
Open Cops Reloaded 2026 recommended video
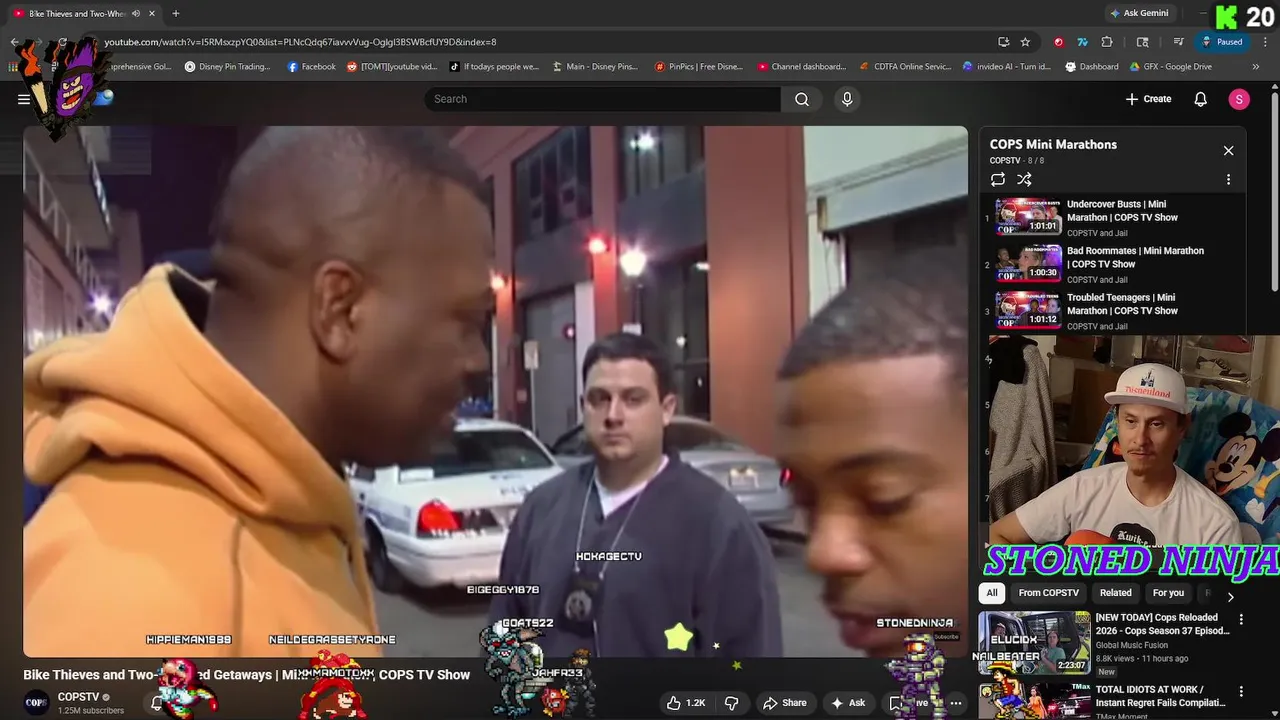pyautogui.click(x=1162, y=625)
